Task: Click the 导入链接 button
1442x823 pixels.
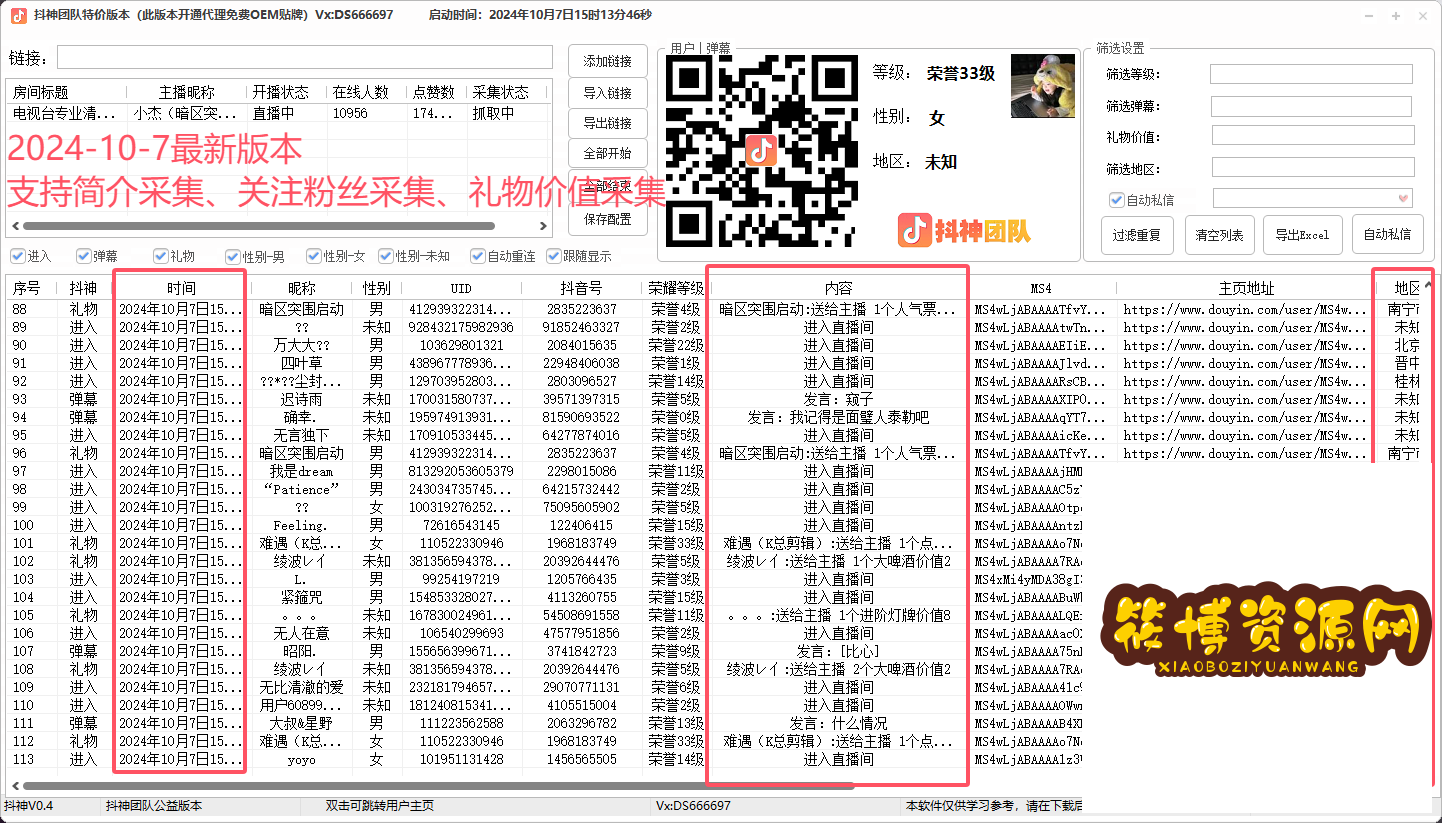Action: pyautogui.click(x=607, y=93)
